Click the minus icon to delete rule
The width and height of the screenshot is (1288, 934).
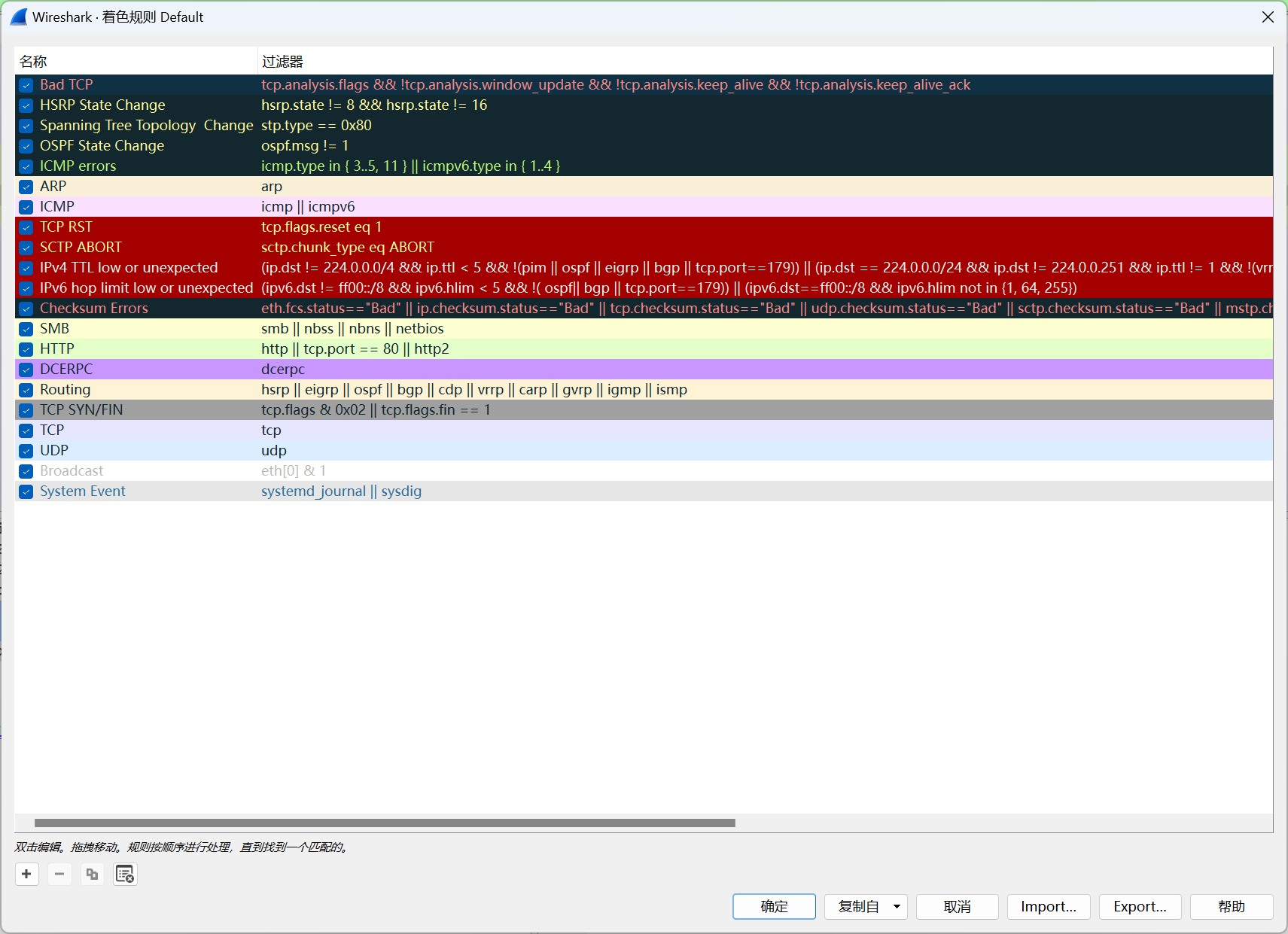coord(59,874)
